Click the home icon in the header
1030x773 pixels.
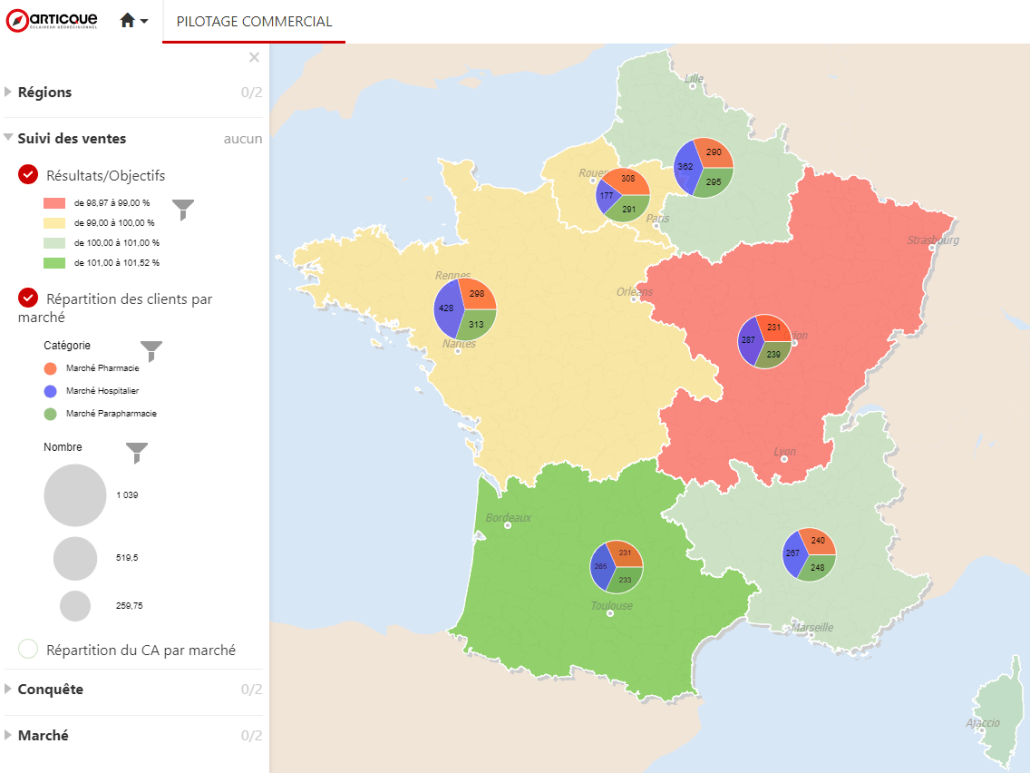pos(127,21)
